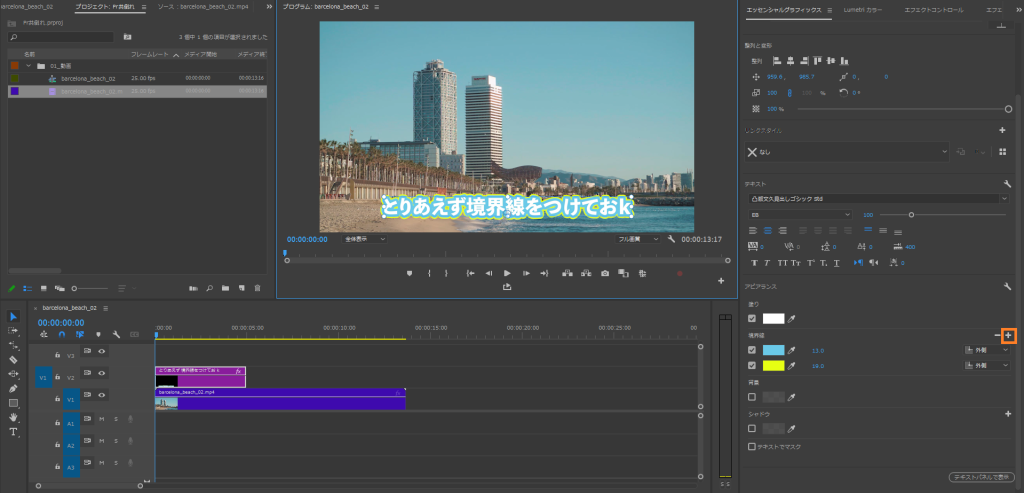Click the light blue stroke swatch
This screenshot has height=493, width=1024.
tap(773, 350)
